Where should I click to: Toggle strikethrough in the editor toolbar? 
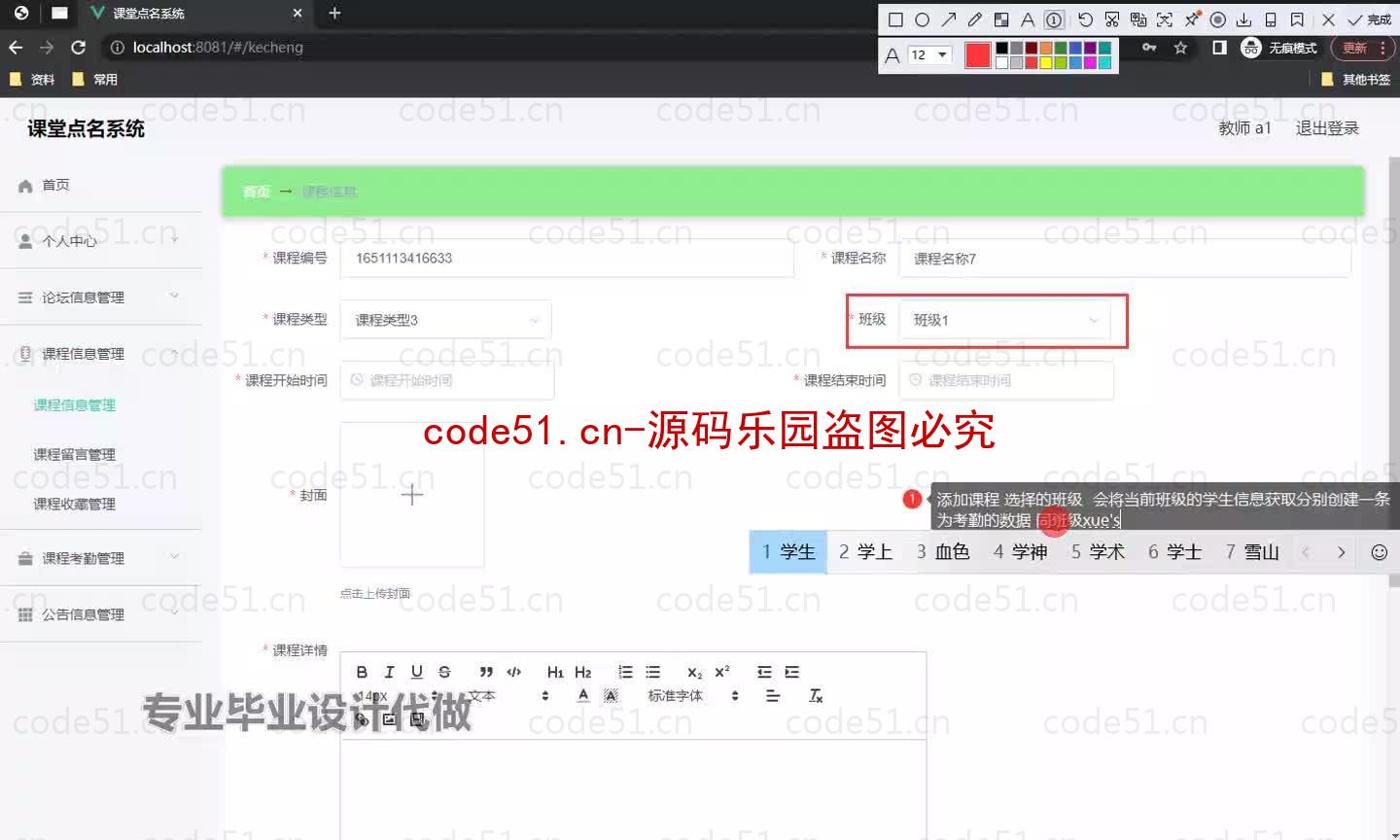[x=444, y=672]
